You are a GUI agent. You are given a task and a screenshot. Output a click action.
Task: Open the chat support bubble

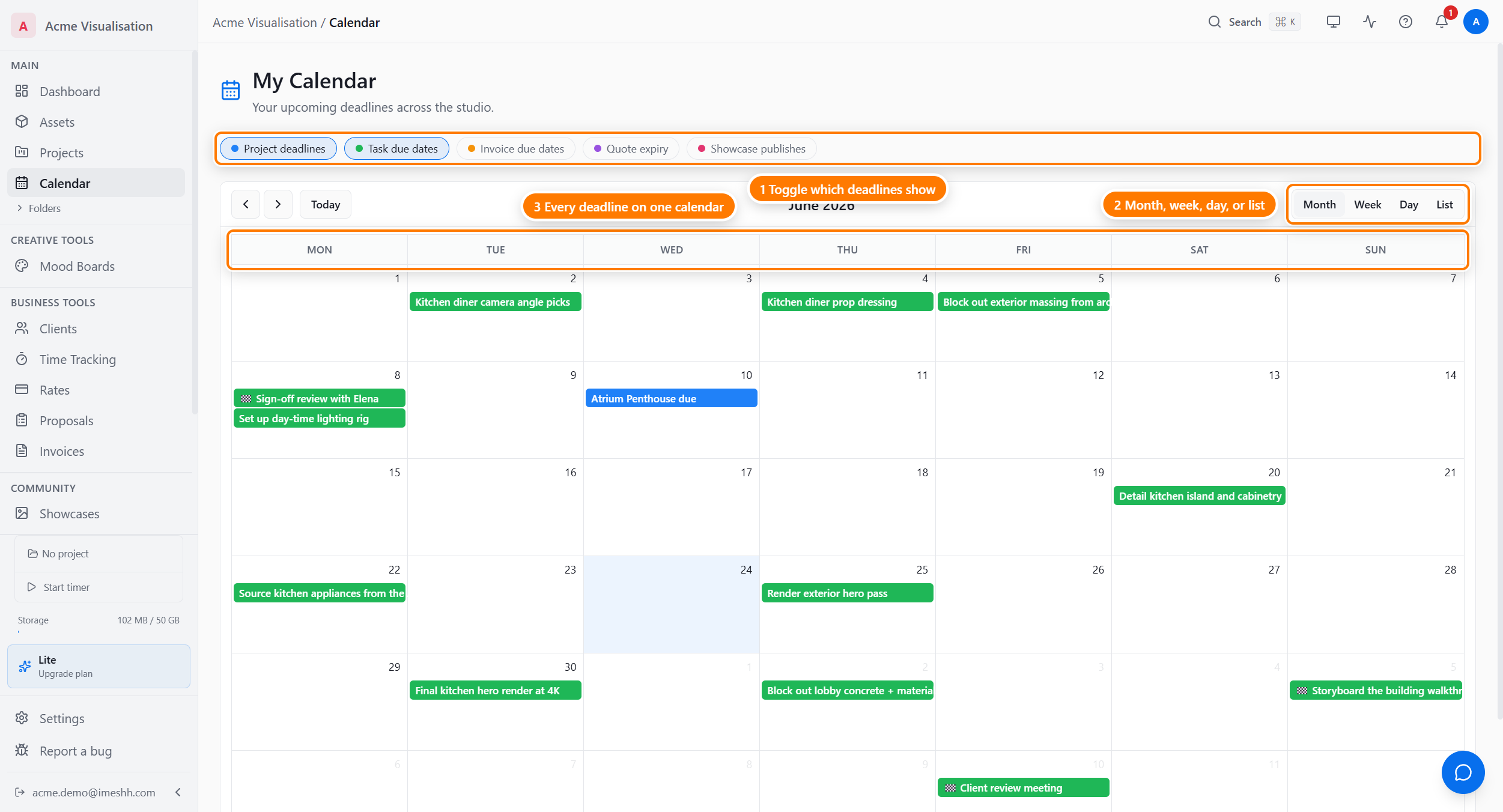point(1463,772)
